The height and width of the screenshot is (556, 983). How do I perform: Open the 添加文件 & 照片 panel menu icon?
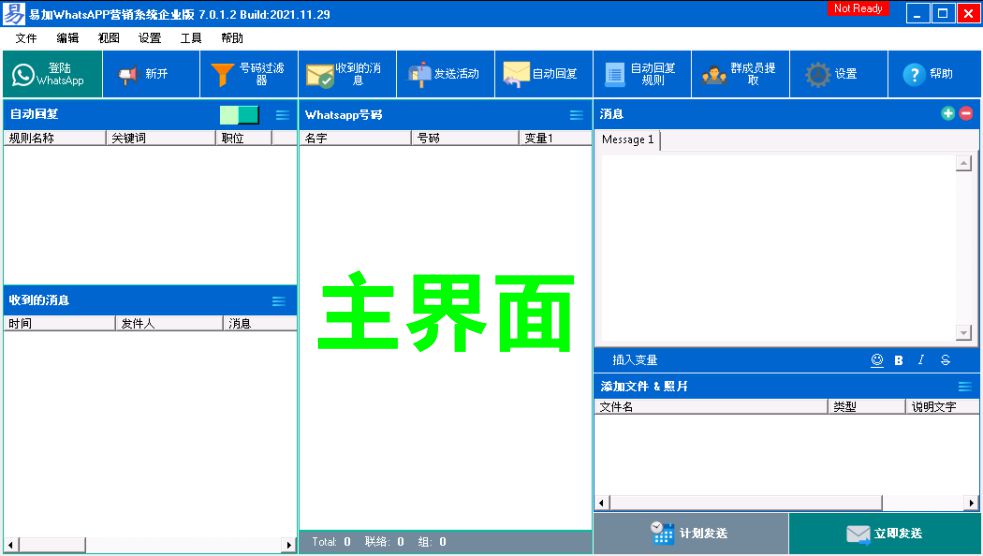coord(965,386)
